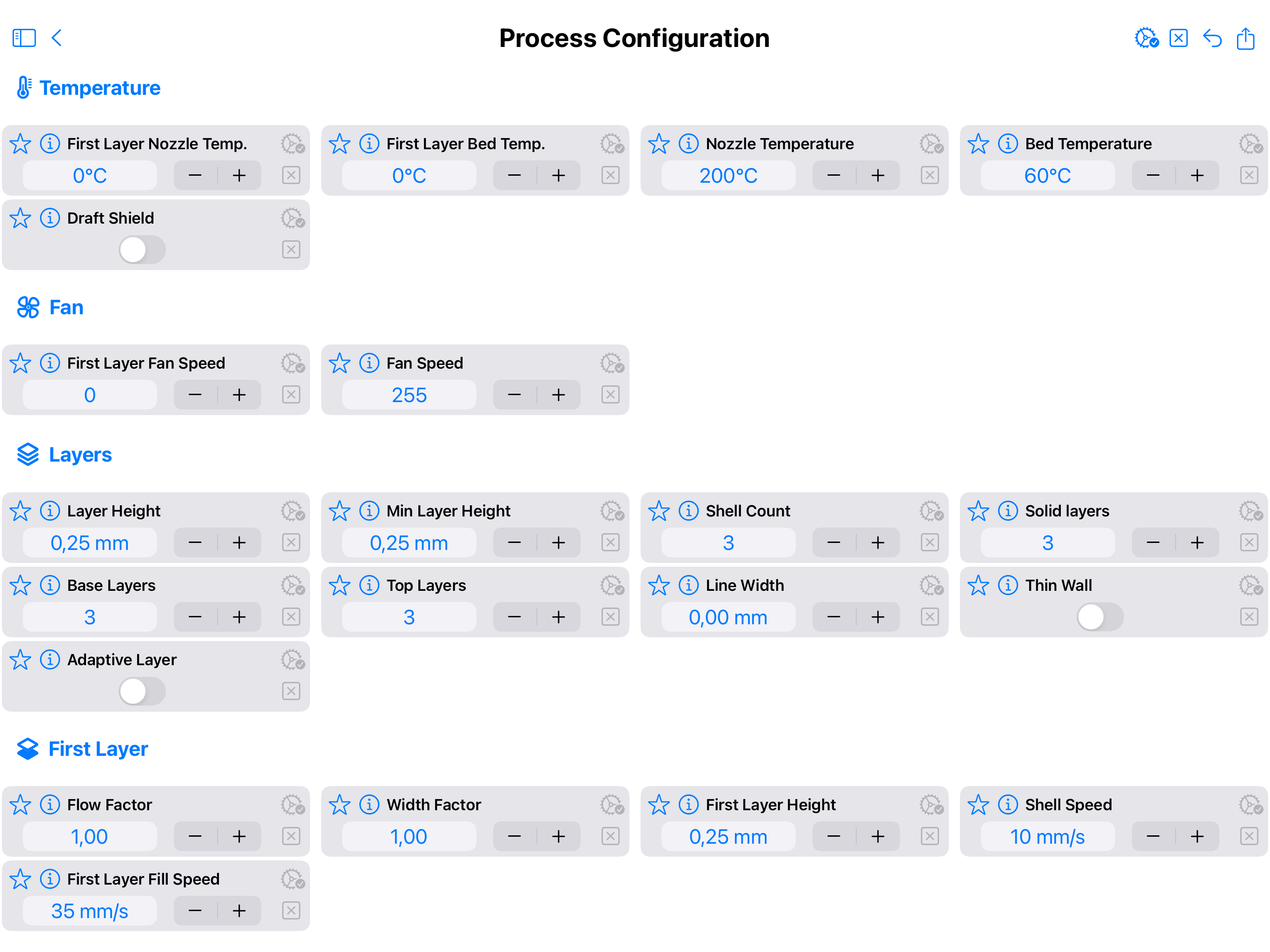
Task: Open the gear icon on Fan Speed card
Action: (x=612, y=364)
